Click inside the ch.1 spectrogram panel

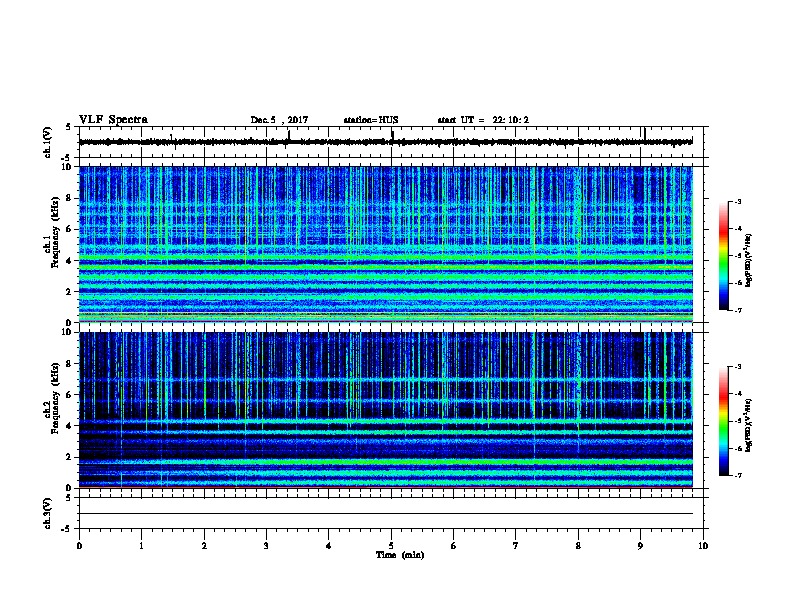(x=386, y=244)
